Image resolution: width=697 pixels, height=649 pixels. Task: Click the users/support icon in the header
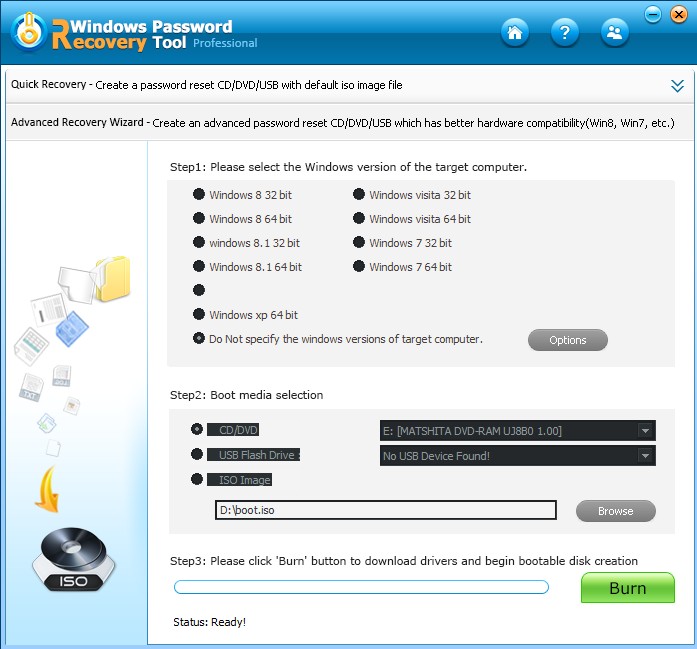(614, 32)
